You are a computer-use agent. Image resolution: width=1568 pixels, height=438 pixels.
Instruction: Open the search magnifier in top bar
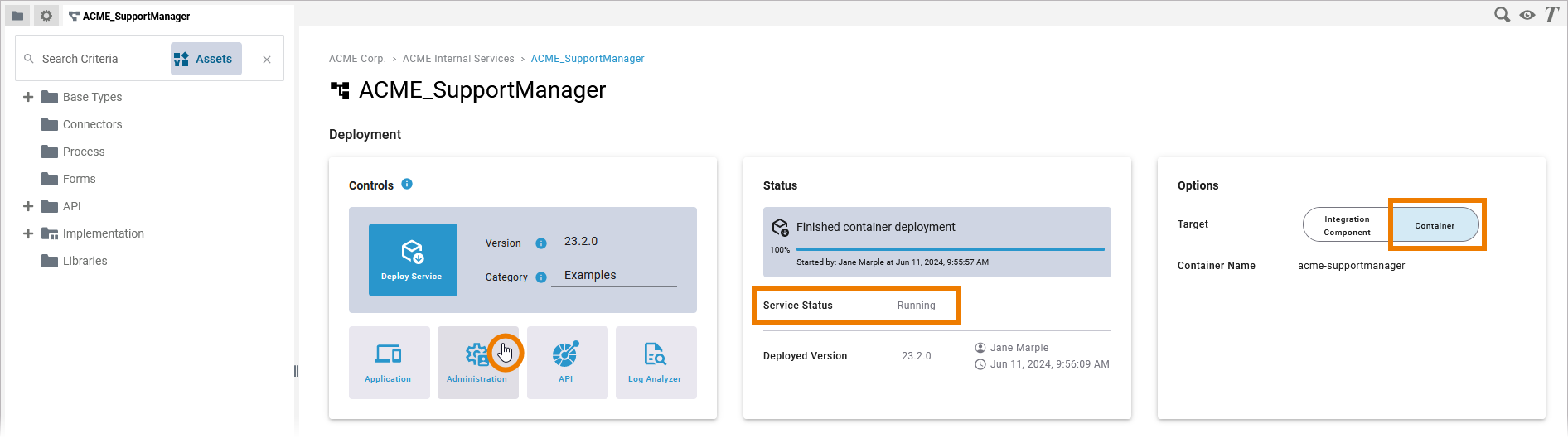click(1501, 15)
